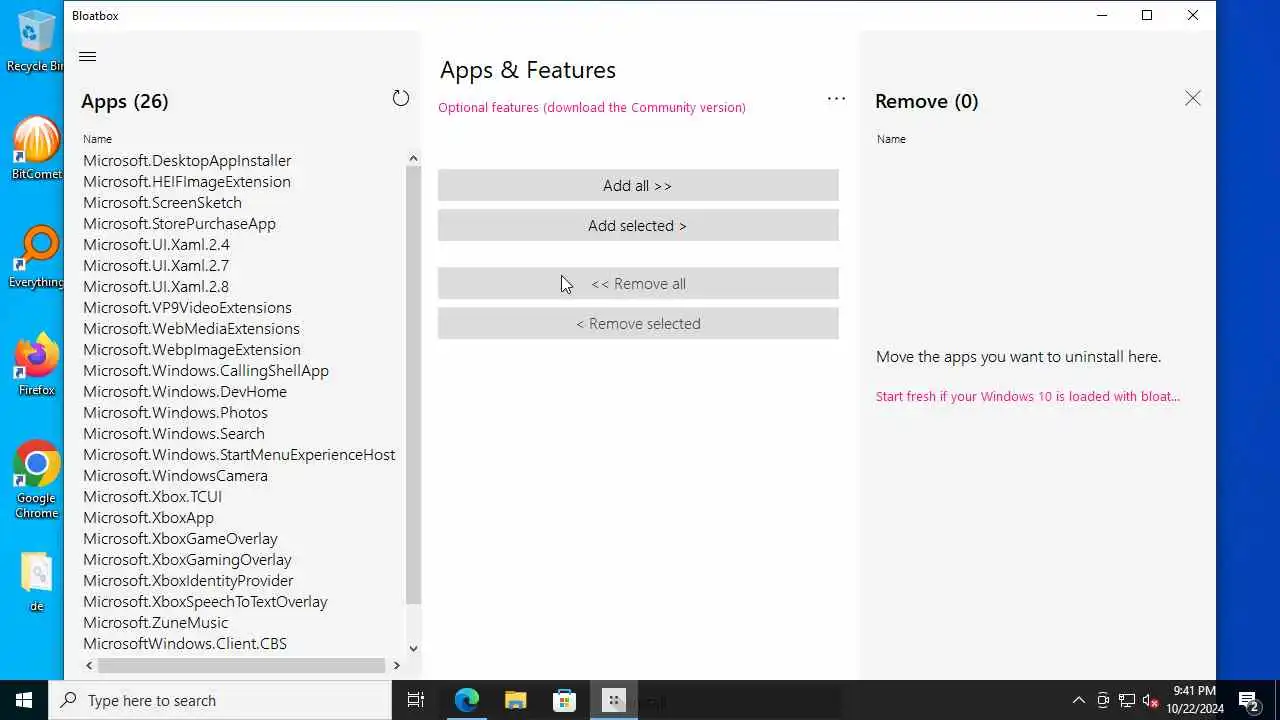Select Microsoft.ZuneMusic entry
Viewport: 1280px width, 720px height.
click(155, 622)
